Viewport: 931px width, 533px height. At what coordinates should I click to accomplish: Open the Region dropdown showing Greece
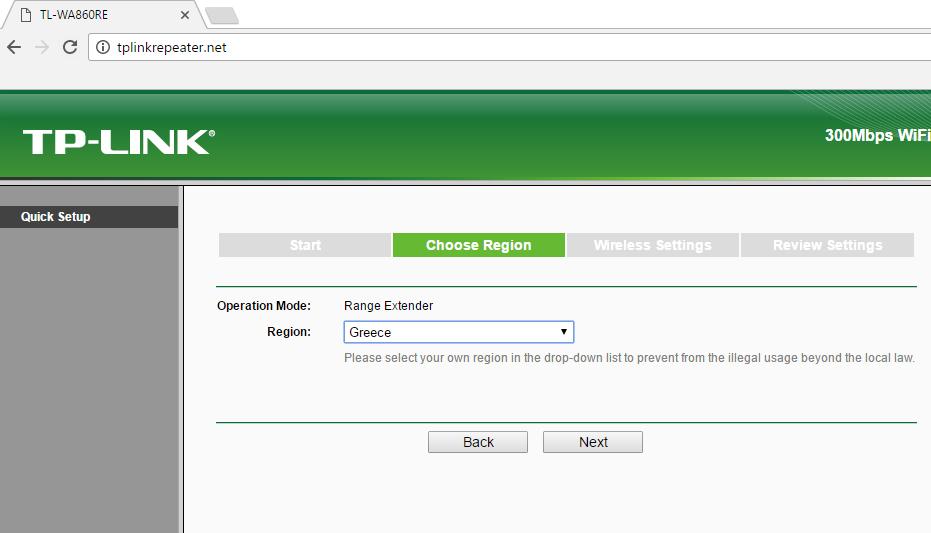(459, 332)
